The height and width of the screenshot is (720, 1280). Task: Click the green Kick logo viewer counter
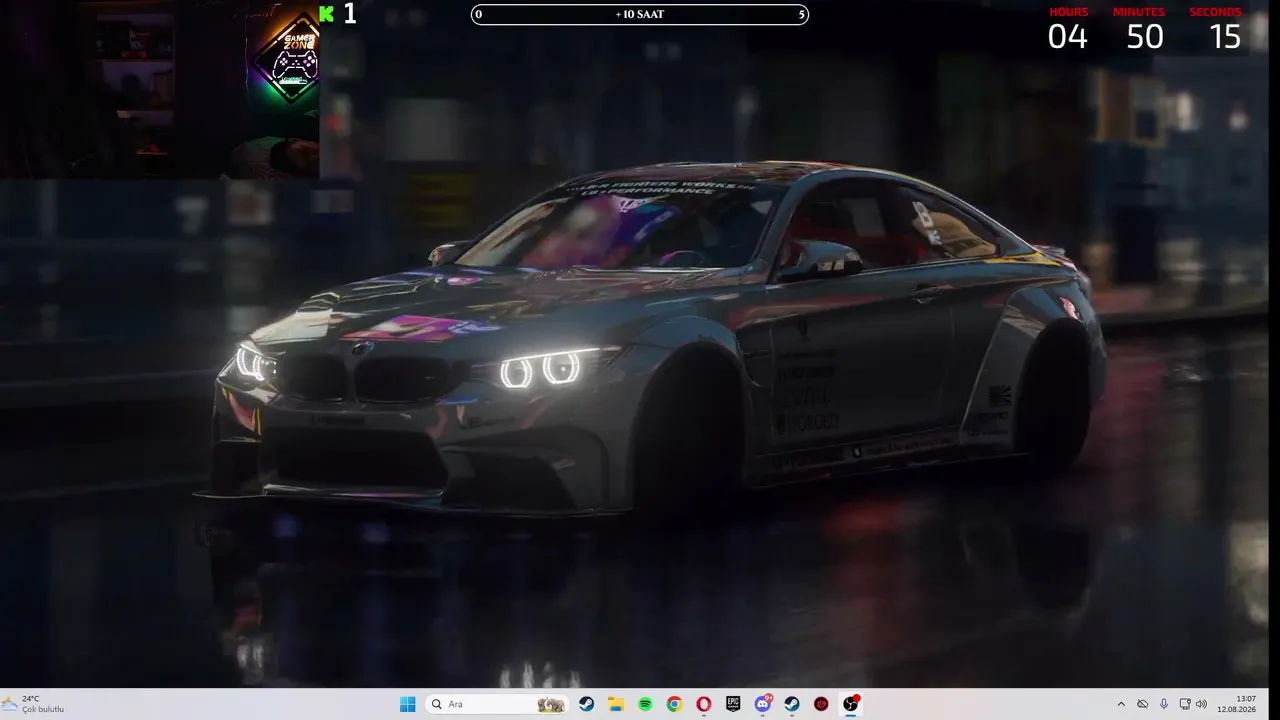[338, 14]
